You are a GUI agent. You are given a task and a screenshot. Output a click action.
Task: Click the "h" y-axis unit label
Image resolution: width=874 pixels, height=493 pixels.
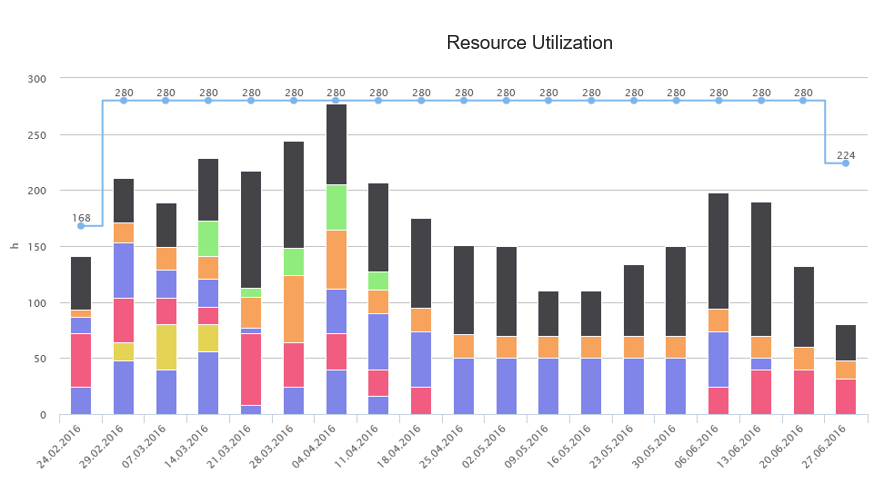(x=13, y=246)
